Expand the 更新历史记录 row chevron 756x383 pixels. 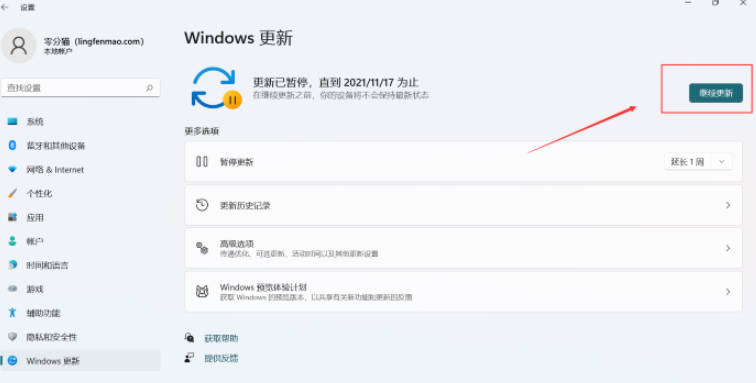tap(728, 205)
